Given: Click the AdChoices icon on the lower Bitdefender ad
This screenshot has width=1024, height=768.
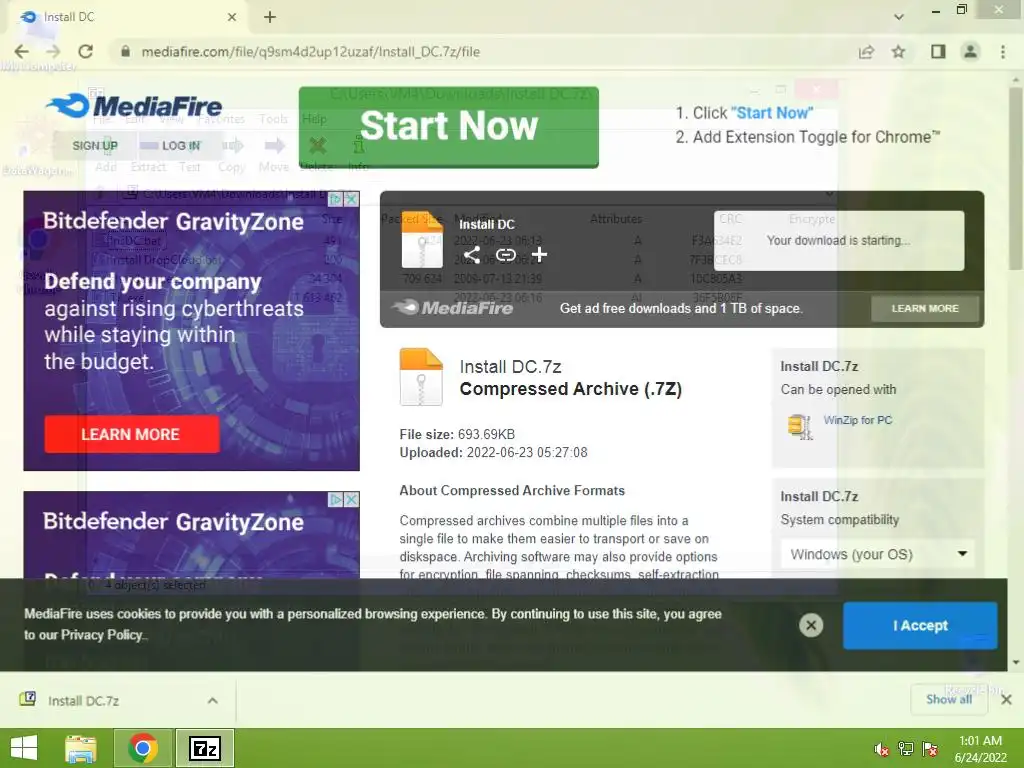Looking at the screenshot, I should point(336,500).
